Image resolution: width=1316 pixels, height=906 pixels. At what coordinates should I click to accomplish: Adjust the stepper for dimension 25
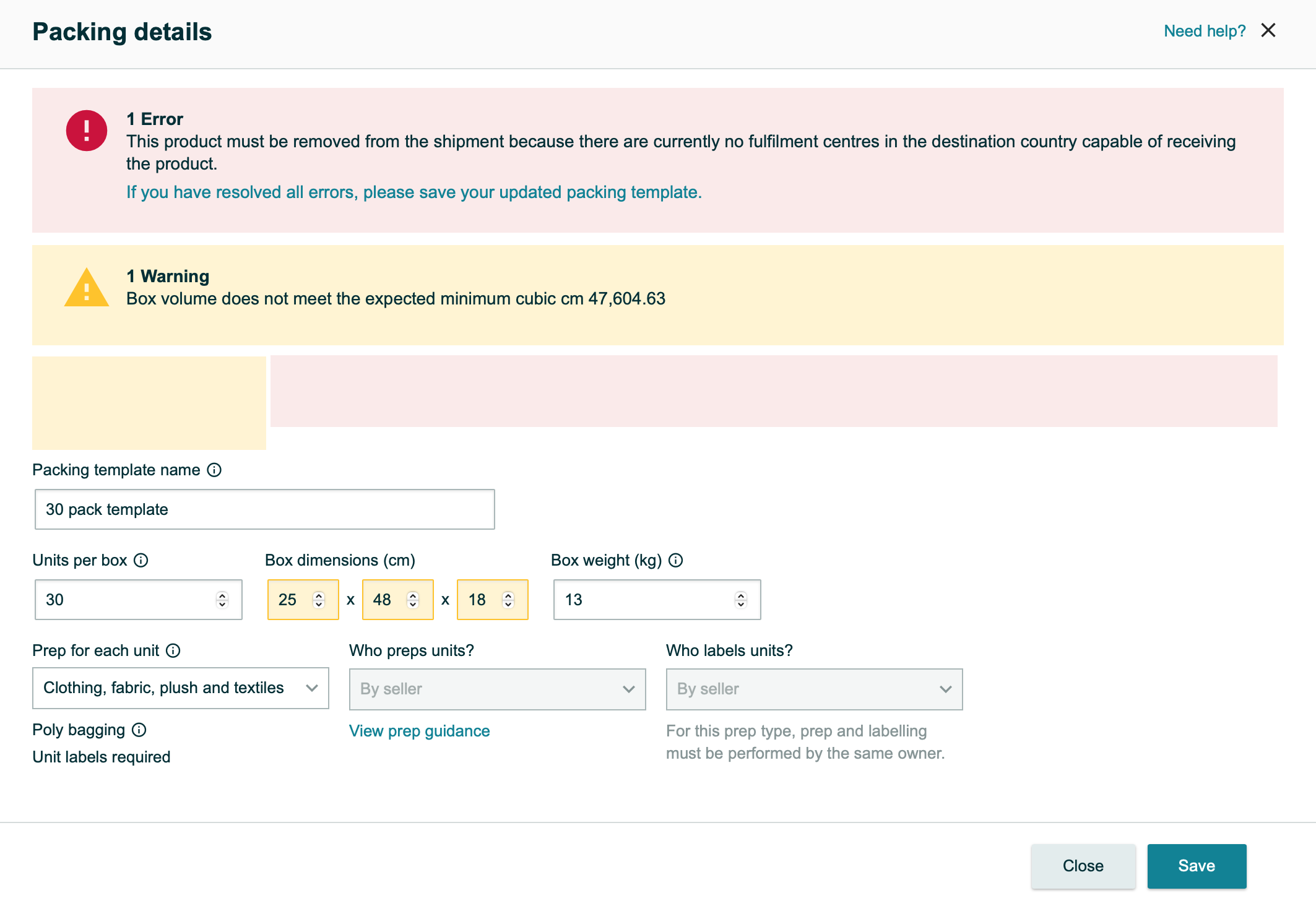pyautogui.click(x=319, y=600)
